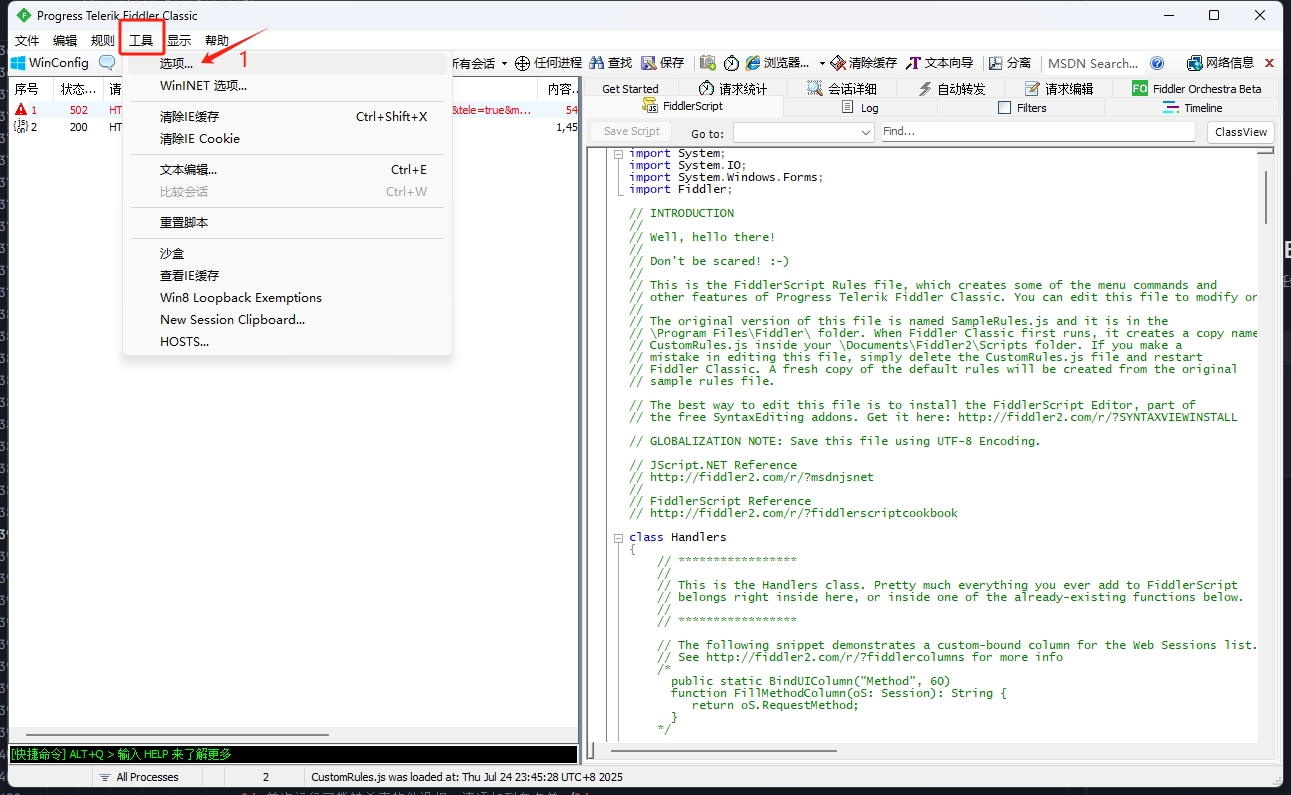The image size is (1291, 795).
Task: Click Clear Cache (清除缓存) toolbar icon
Action: (839, 63)
